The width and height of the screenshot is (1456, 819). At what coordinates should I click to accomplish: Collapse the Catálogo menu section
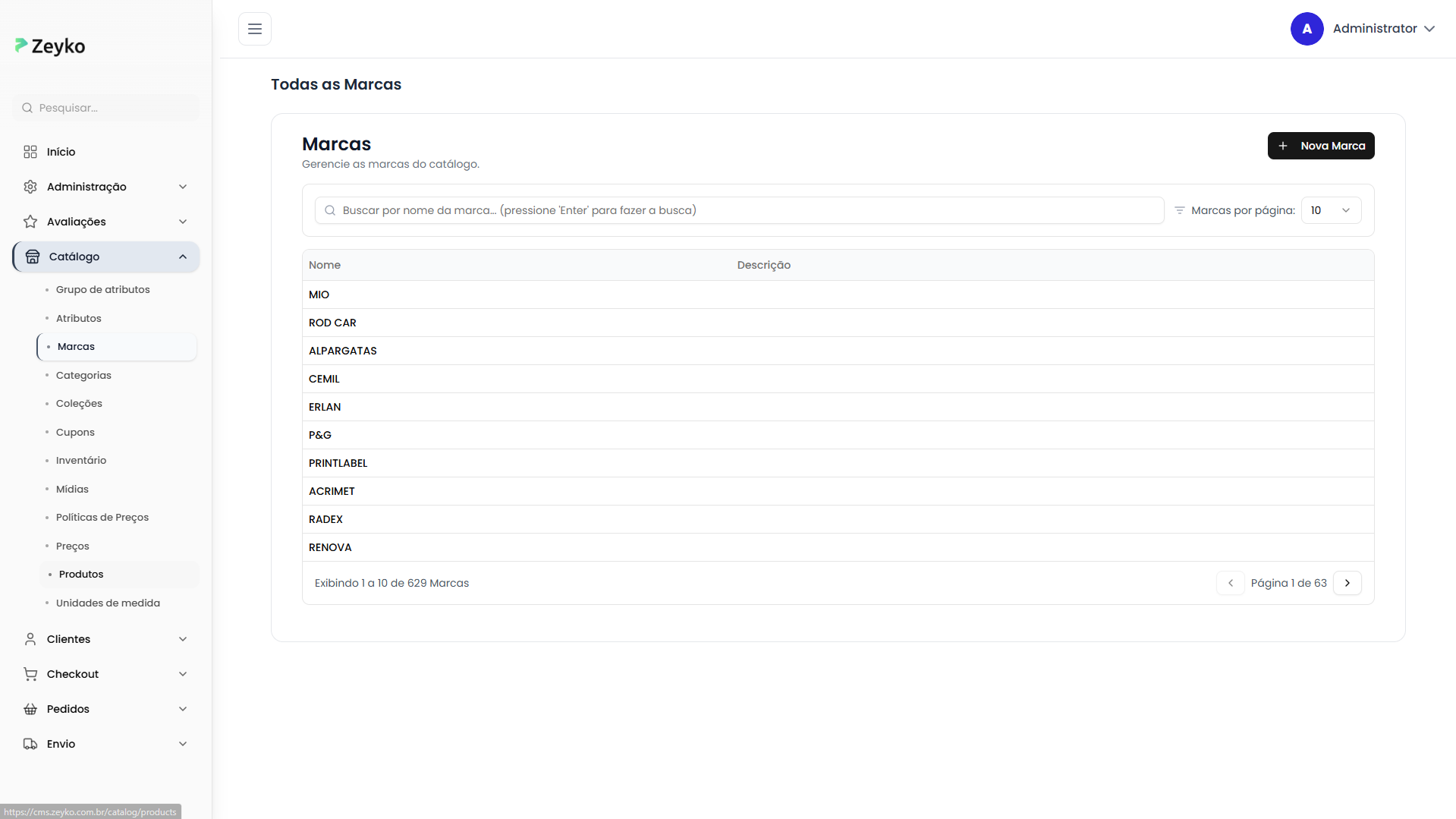183,257
